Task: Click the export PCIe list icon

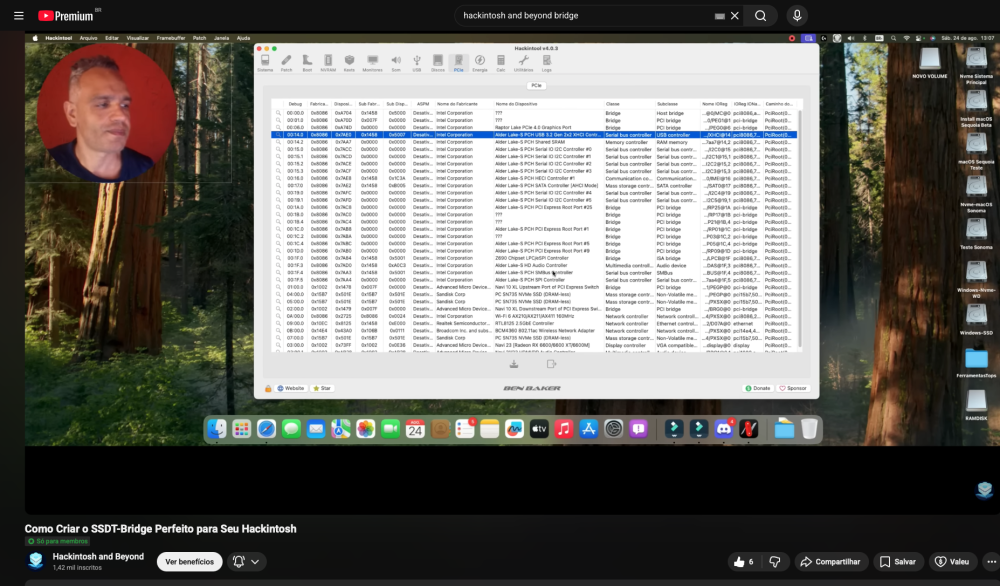Action: pyautogui.click(x=551, y=364)
